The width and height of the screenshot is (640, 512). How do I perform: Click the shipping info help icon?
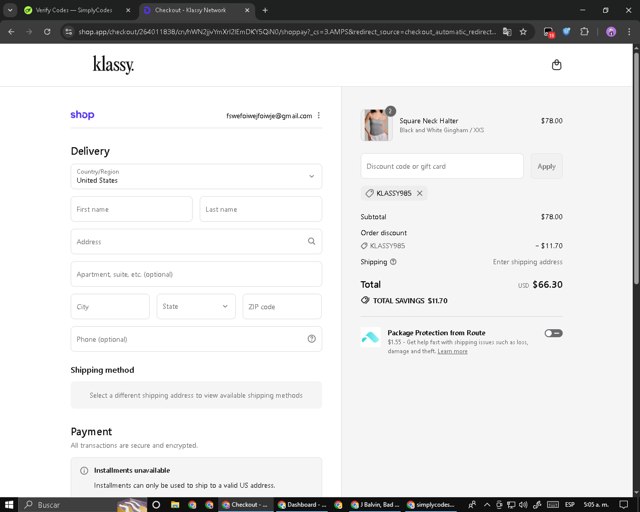(x=393, y=262)
